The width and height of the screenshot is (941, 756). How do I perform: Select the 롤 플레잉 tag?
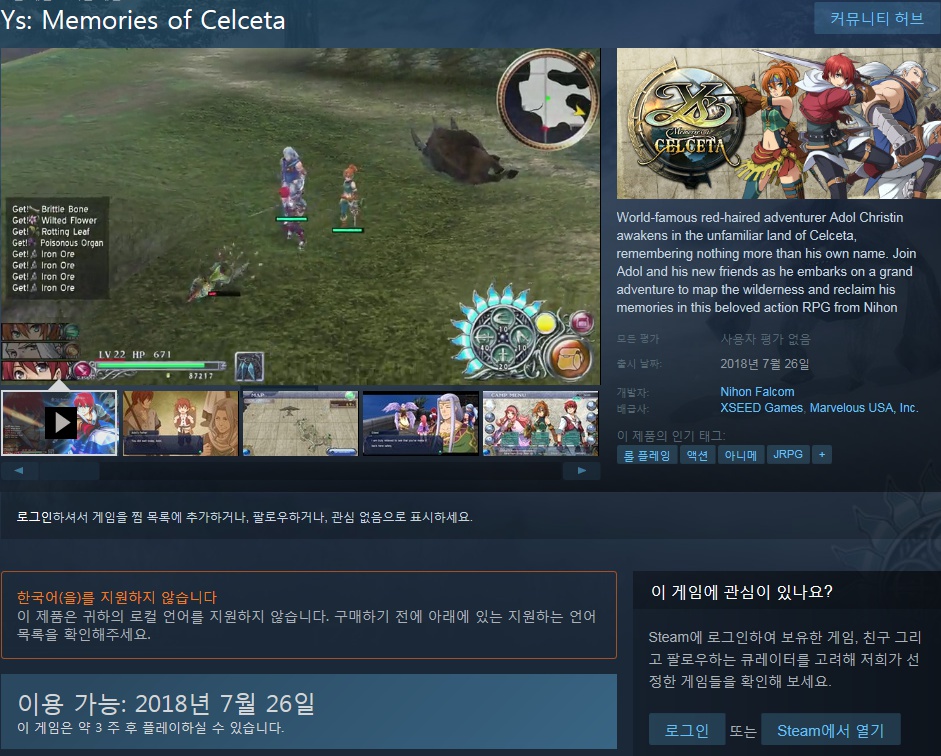coord(647,455)
